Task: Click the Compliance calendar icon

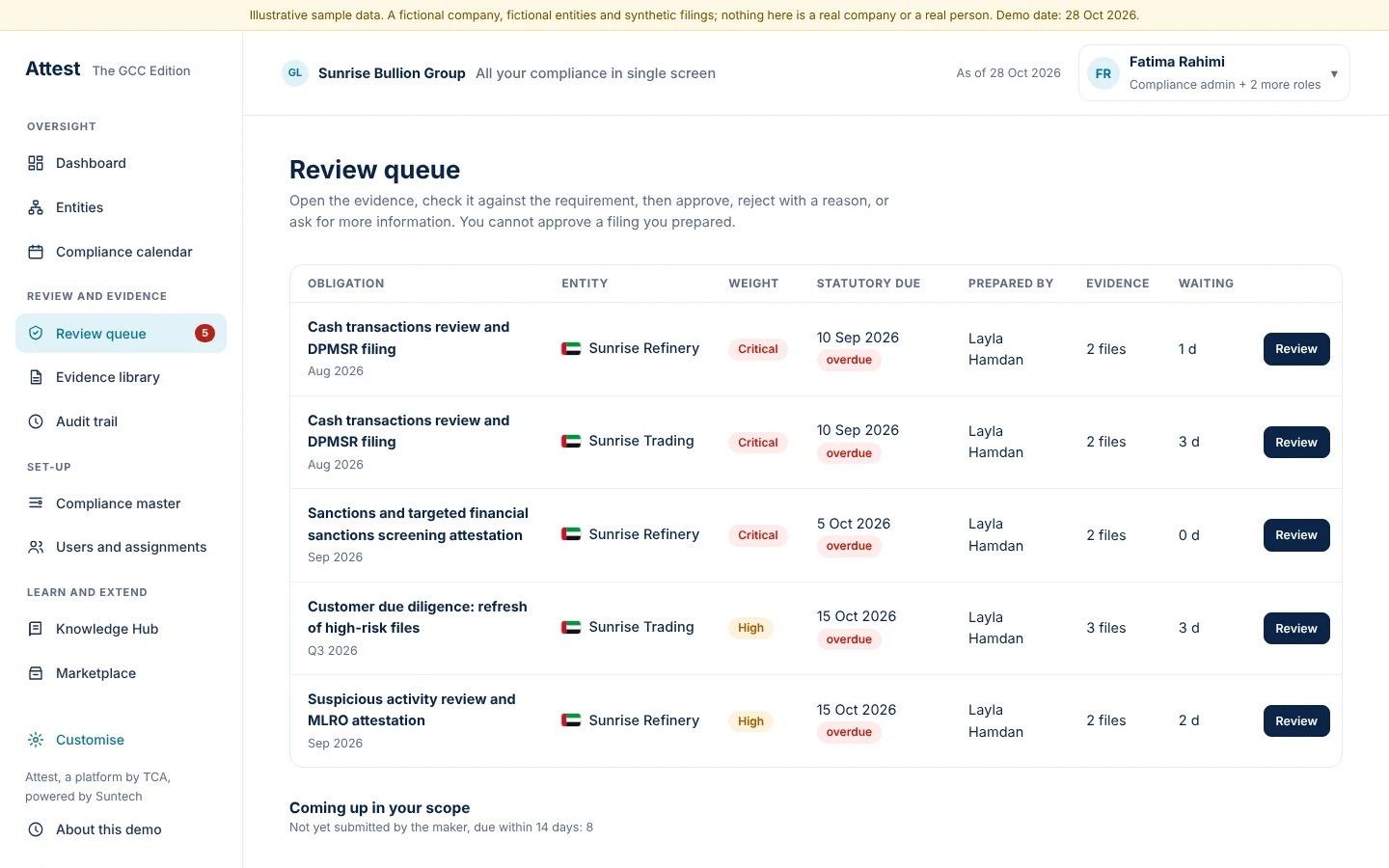Action: pyautogui.click(x=36, y=252)
